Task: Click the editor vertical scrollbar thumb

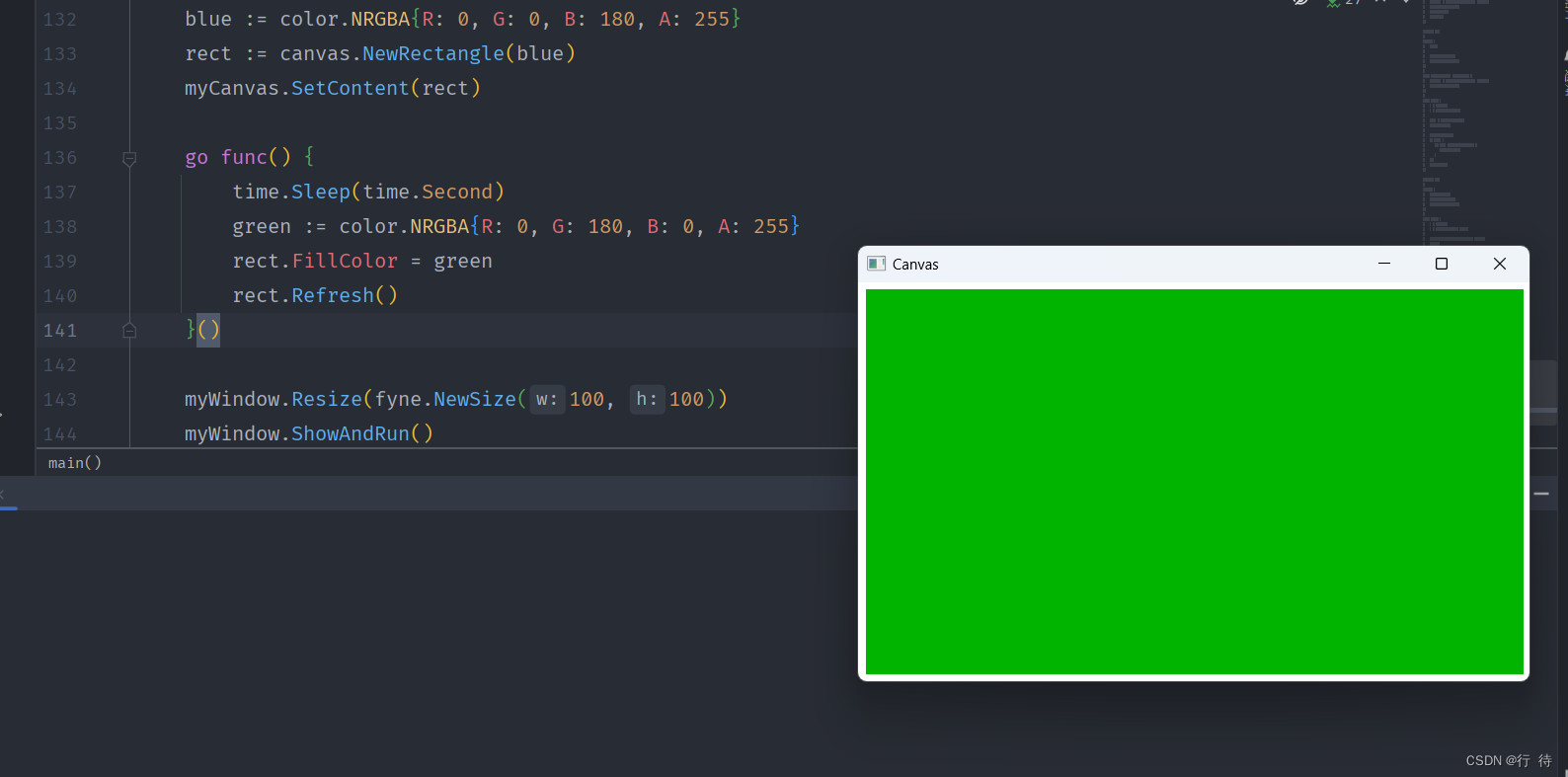Action: [x=1543, y=392]
